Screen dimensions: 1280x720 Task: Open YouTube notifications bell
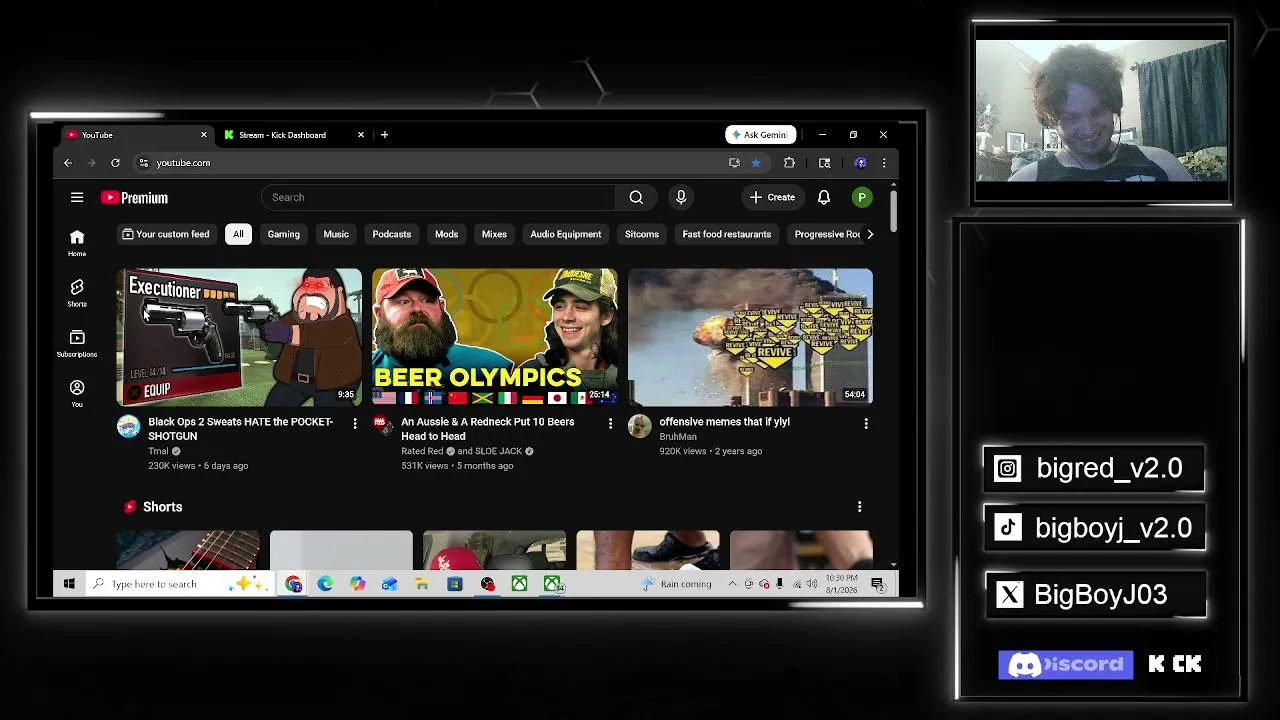coord(824,197)
